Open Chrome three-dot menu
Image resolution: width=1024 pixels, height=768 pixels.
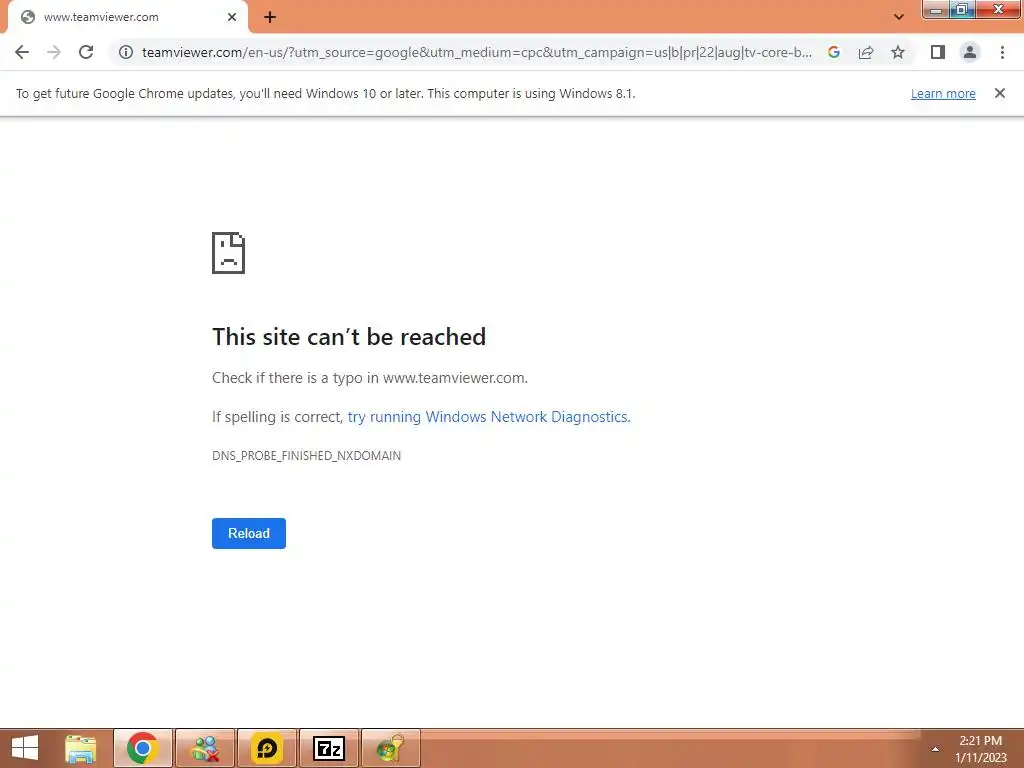pos(1002,52)
